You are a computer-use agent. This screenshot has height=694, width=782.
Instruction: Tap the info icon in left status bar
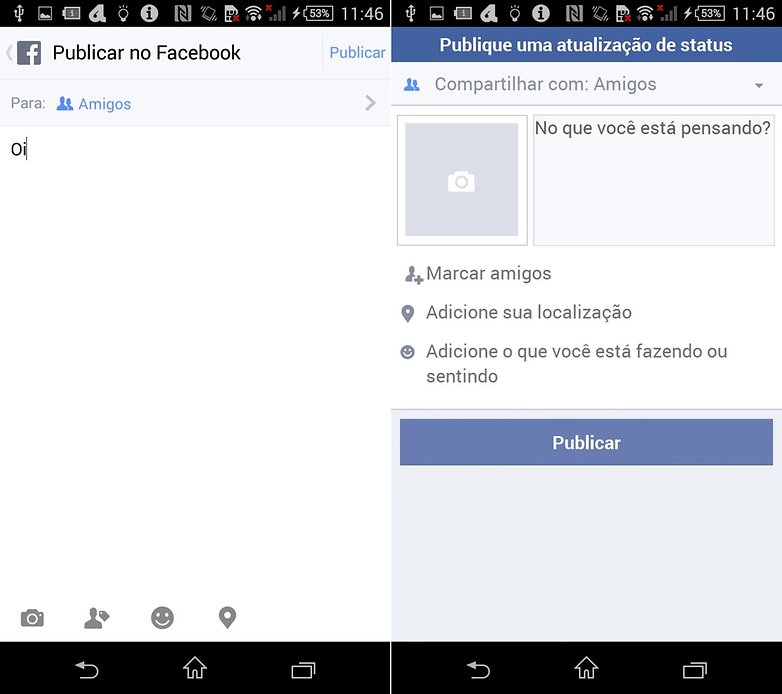[x=149, y=13]
